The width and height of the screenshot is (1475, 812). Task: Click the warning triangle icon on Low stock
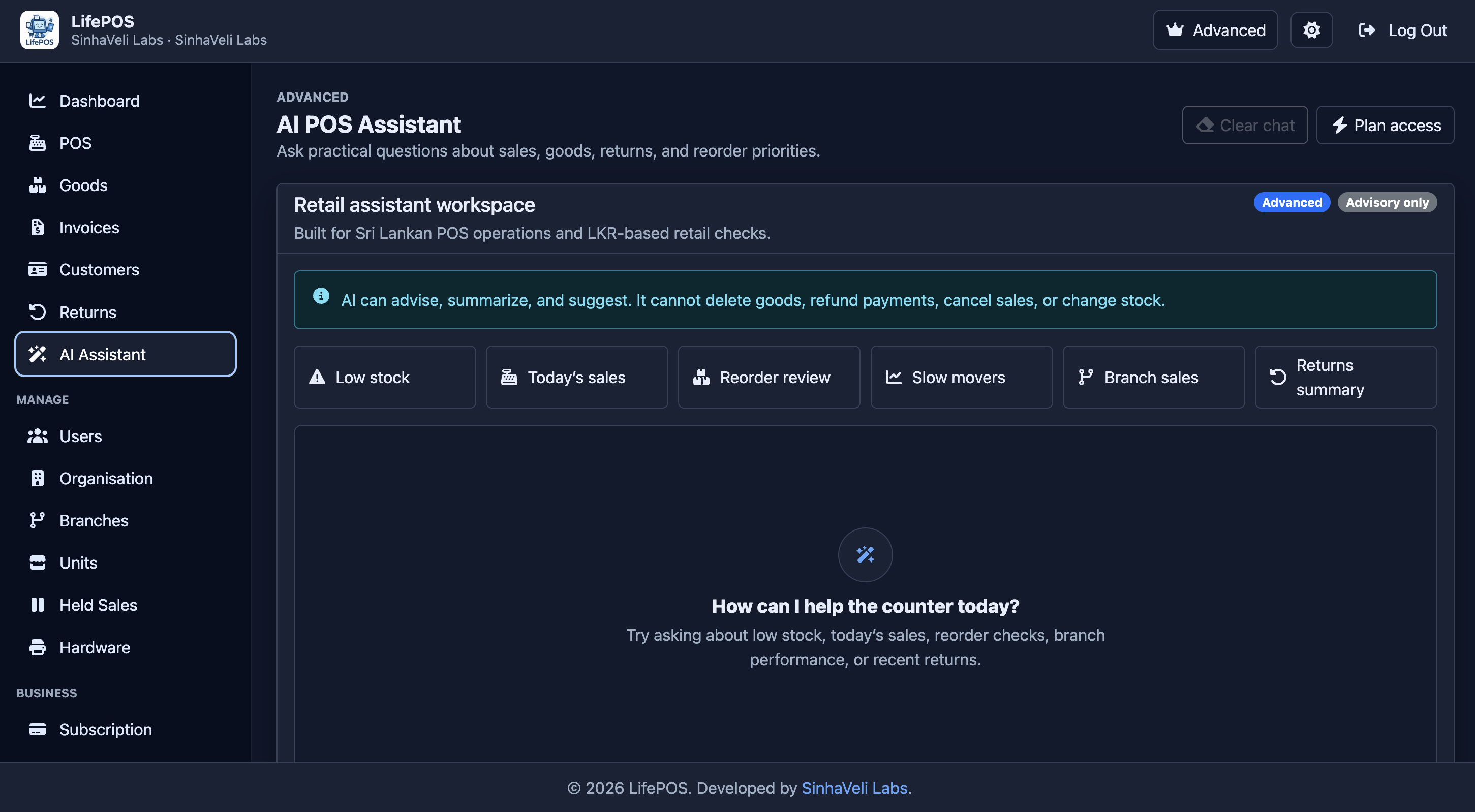pyautogui.click(x=317, y=377)
